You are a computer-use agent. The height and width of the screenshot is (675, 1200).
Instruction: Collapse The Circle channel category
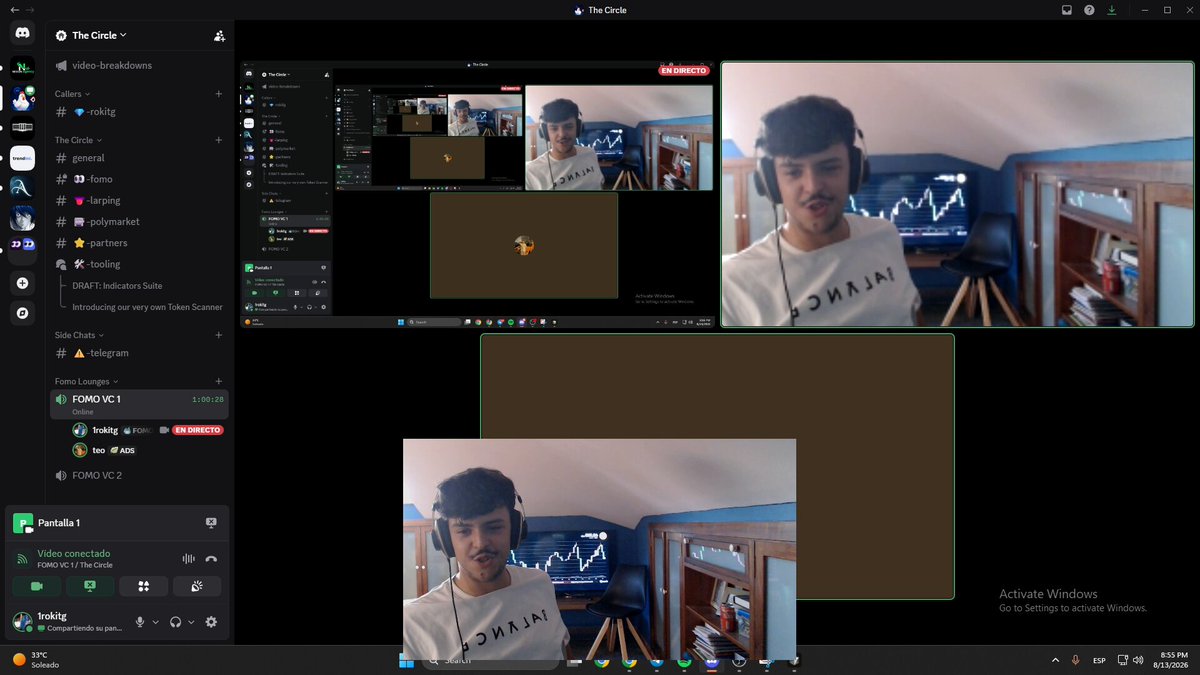coord(79,140)
